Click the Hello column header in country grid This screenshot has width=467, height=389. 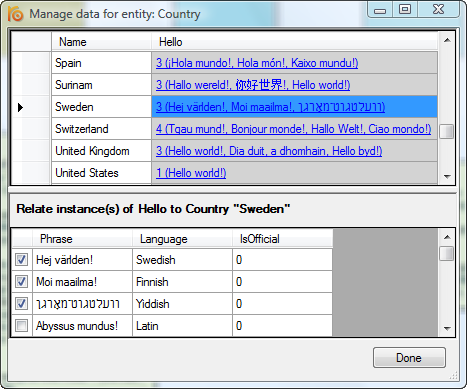294,42
